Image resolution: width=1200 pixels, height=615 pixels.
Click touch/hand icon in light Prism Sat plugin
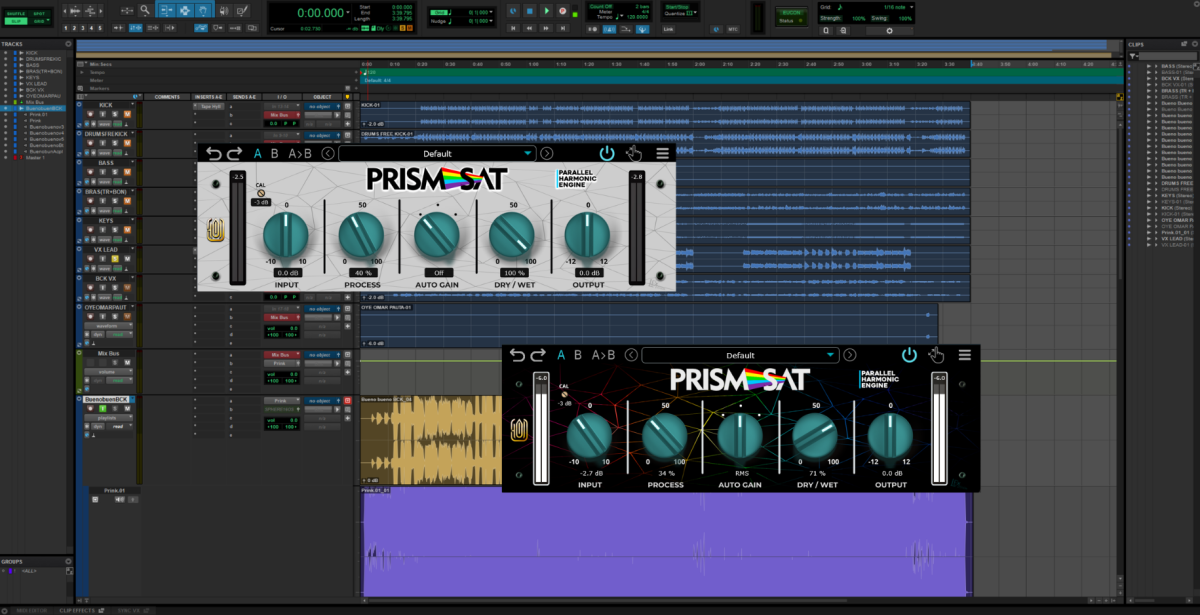(634, 153)
